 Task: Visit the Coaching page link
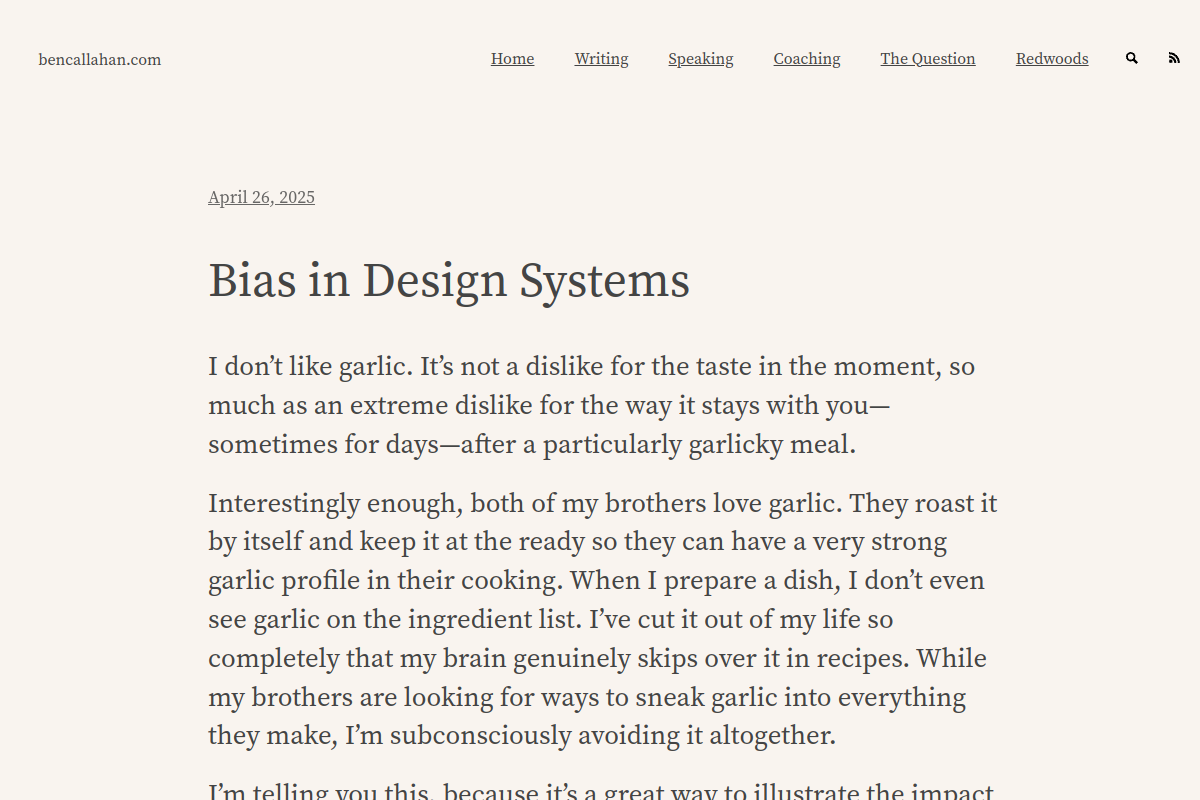point(807,59)
